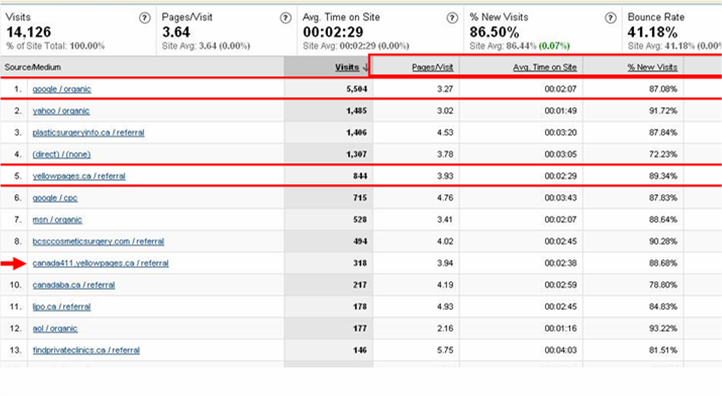Open help icon beside Pages/Visit metric
The width and height of the screenshot is (722, 396).
285,18
